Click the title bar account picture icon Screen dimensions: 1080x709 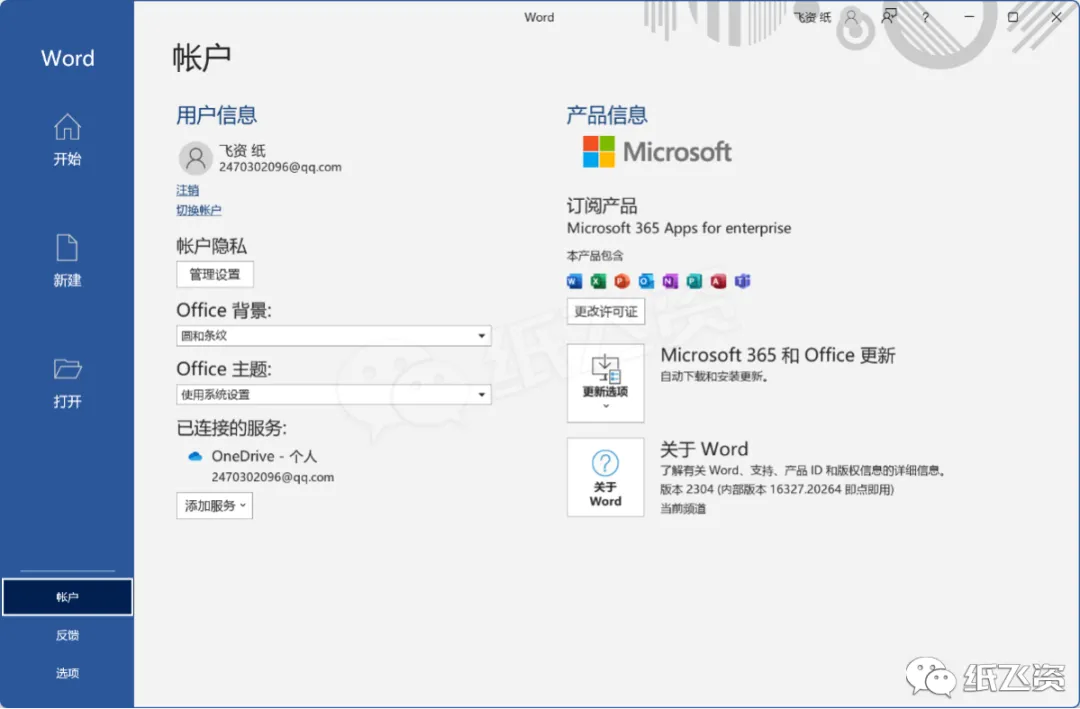(x=852, y=17)
